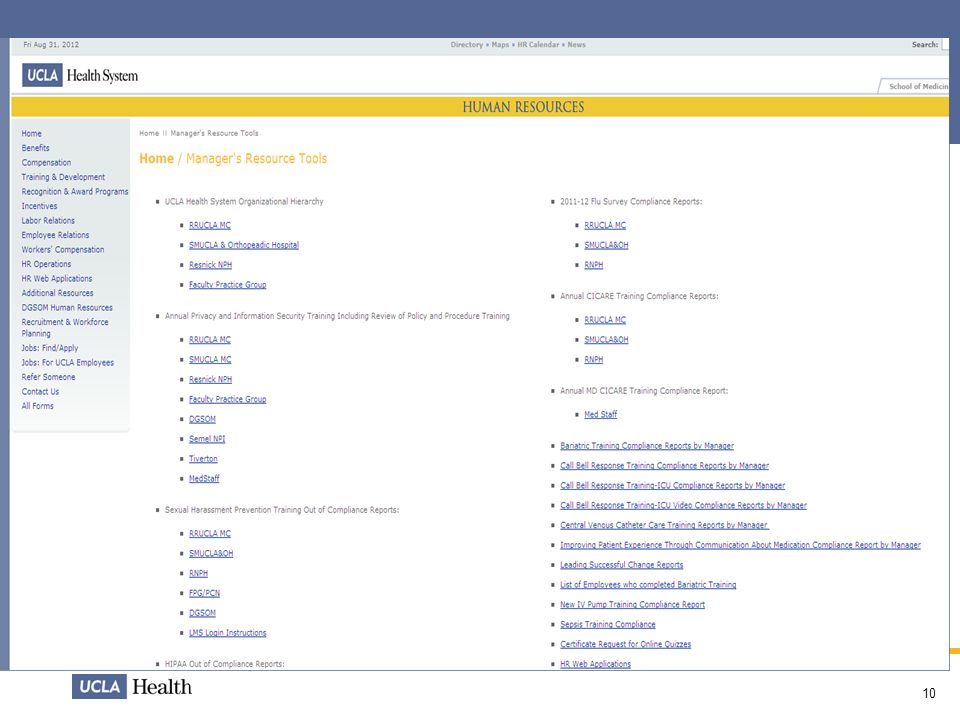Select Benefits in the sidebar menu
Screen dimensions: 960x720
tap(36, 148)
